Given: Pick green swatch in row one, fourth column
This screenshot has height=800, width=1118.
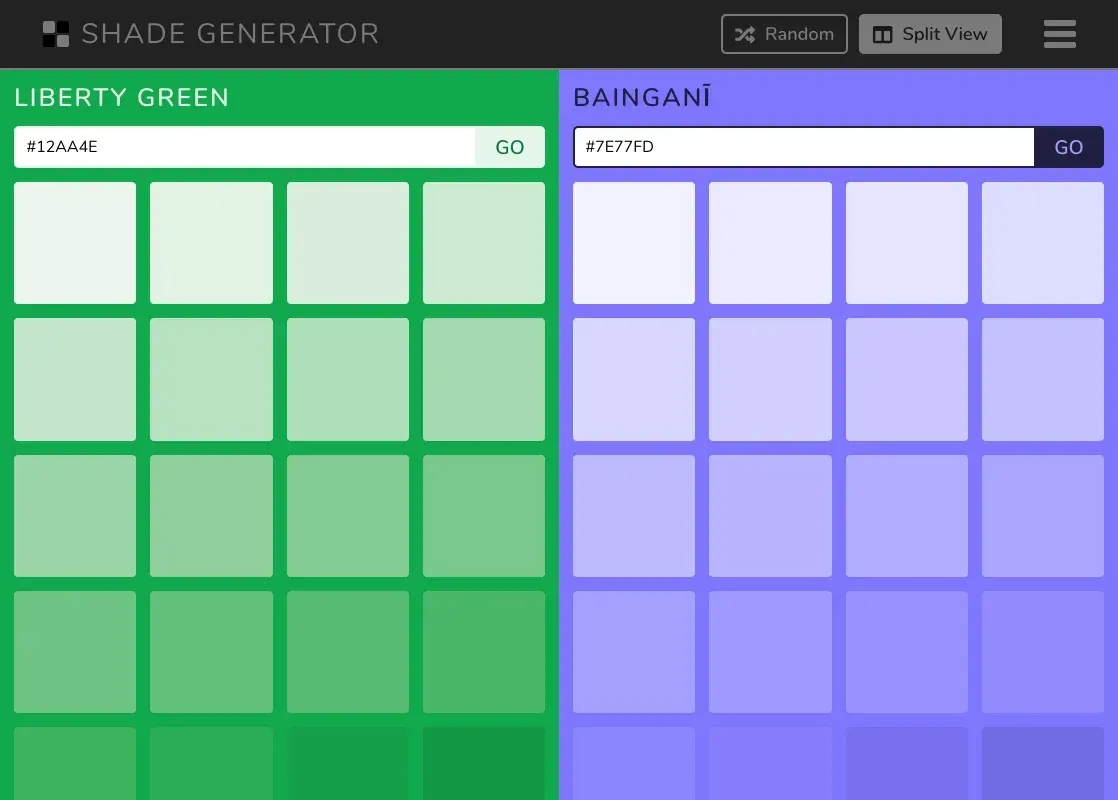Looking at the screenshot, I should point(484,243).
